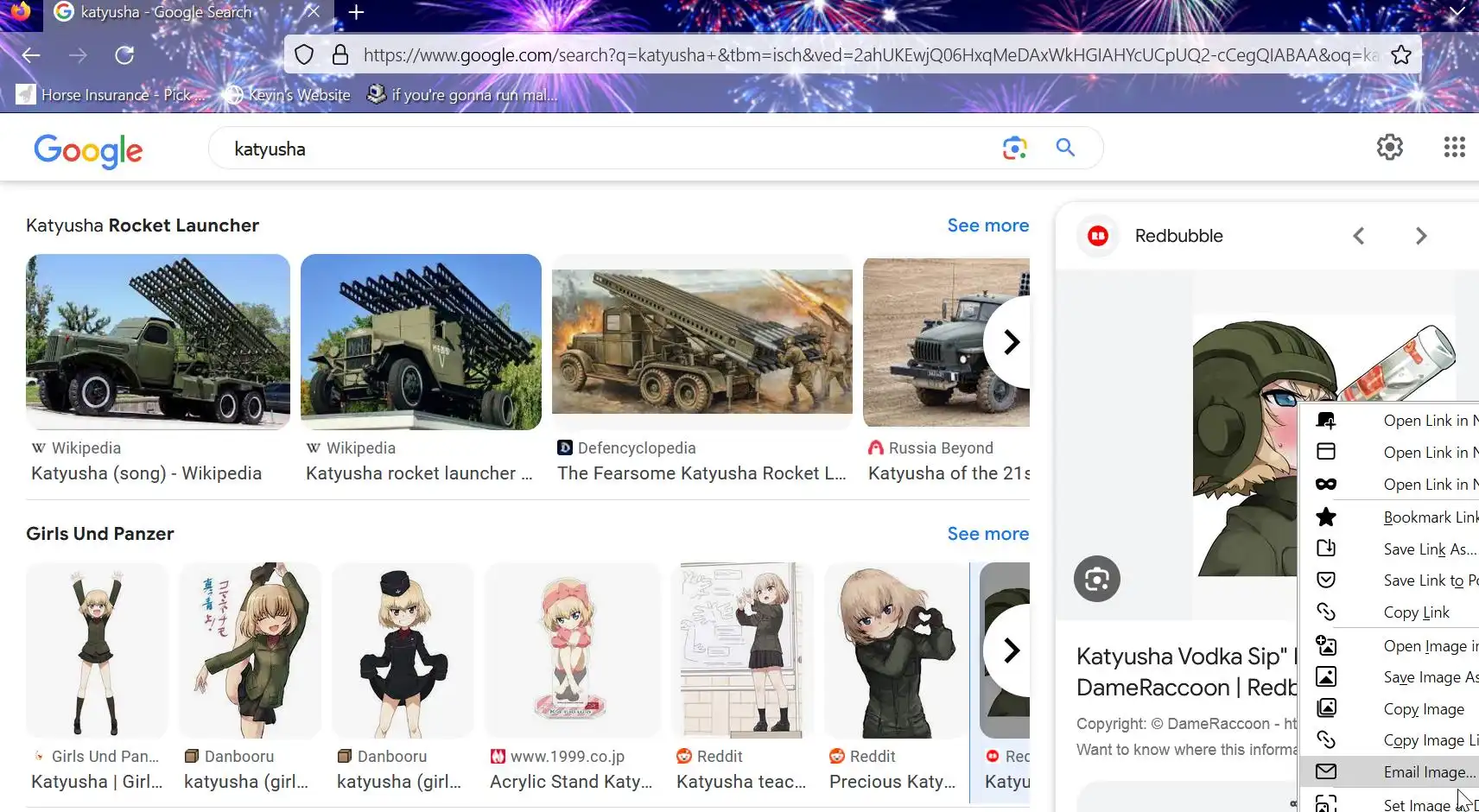Open the Kevin's Website bookmark

(289, 95)
